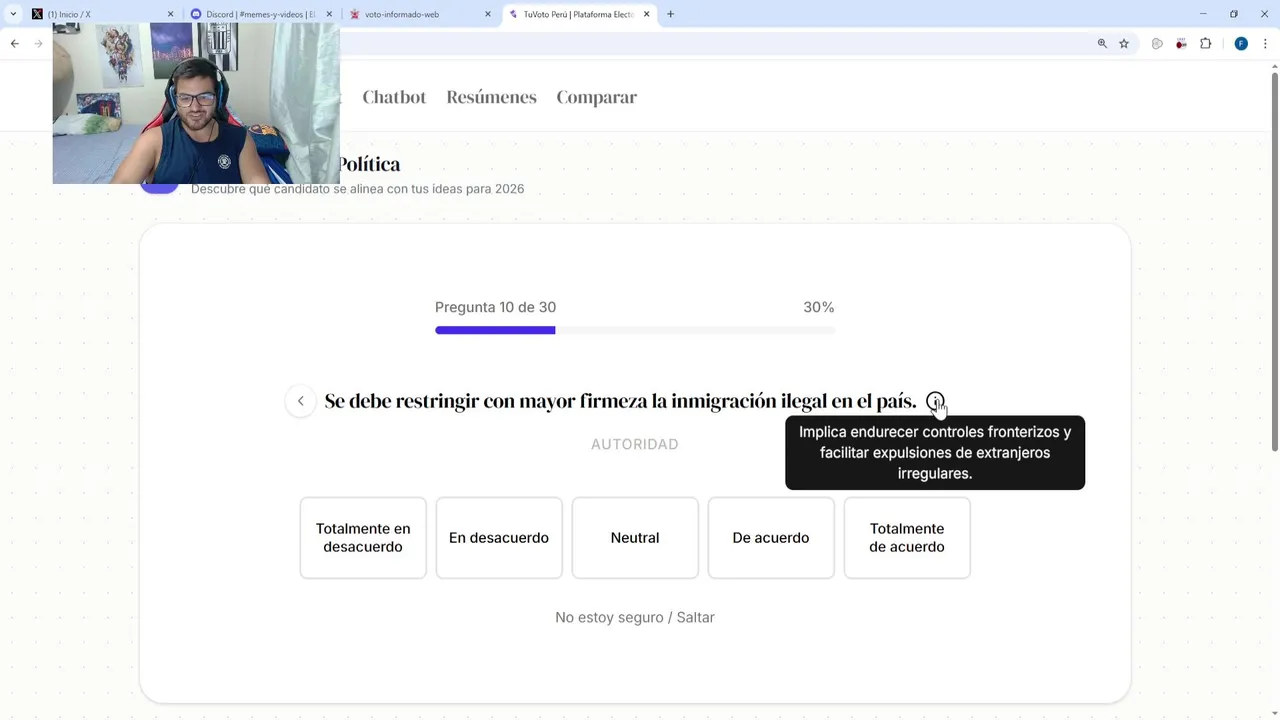Click the webcam video overlay
1280x720 pixels.
(196, 103)
